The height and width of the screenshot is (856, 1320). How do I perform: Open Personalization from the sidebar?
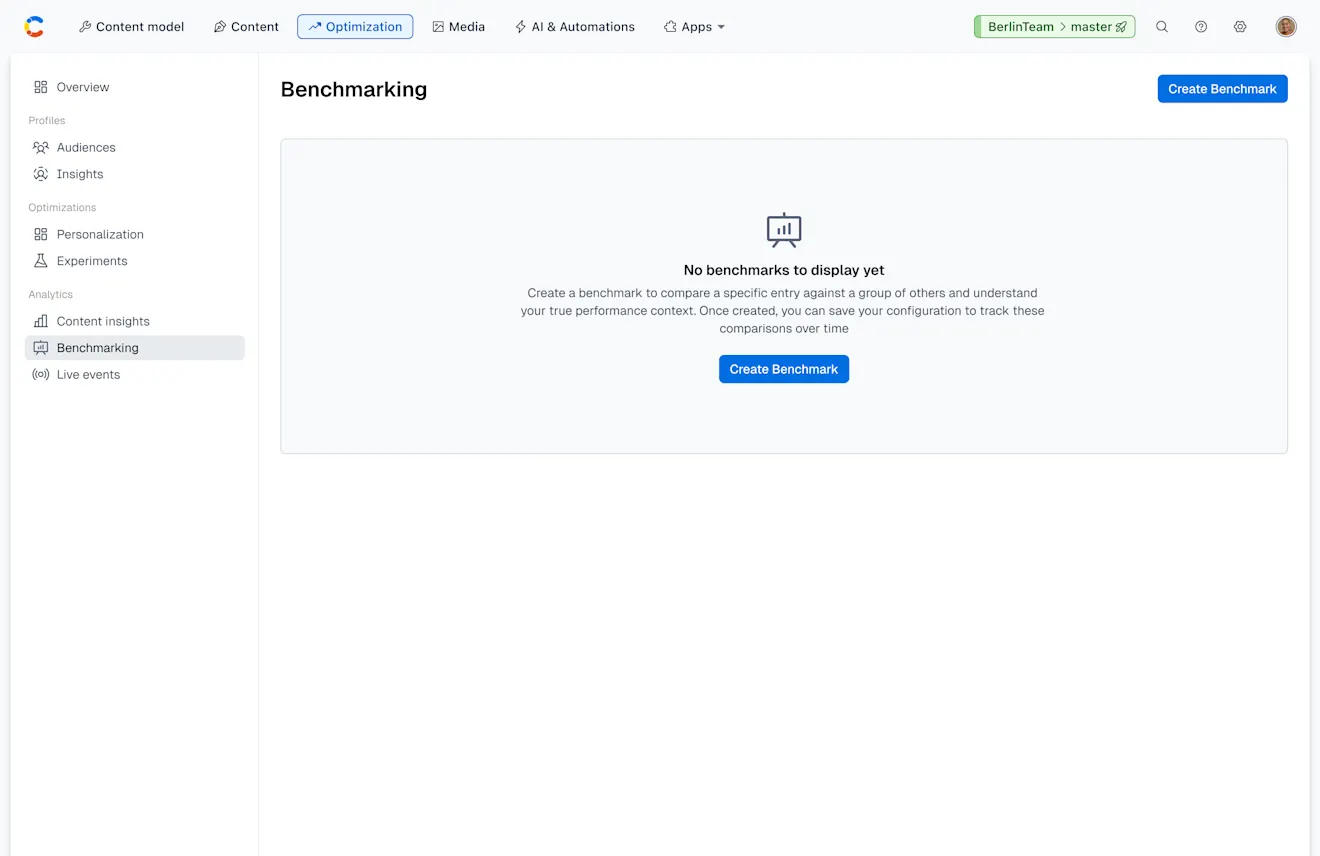[40, 234]
